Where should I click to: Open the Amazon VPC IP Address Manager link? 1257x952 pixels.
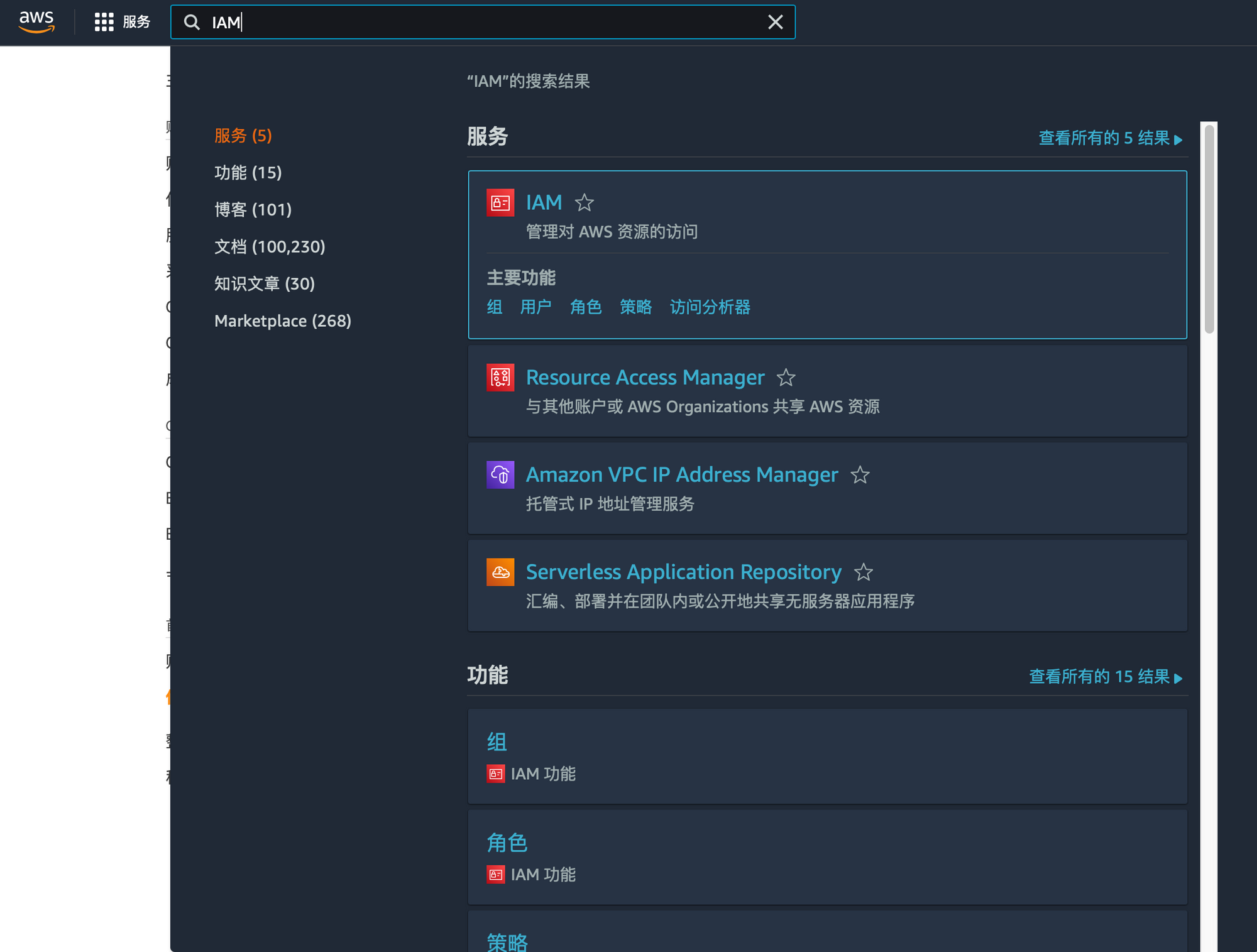[x=681, y=474]
